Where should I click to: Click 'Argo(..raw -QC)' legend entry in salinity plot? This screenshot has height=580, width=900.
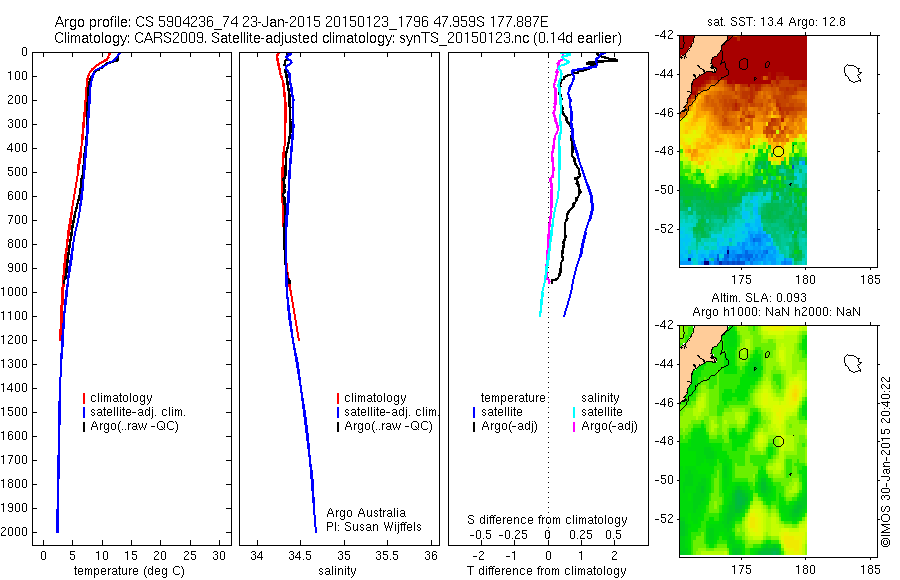[x=389, y=427]
